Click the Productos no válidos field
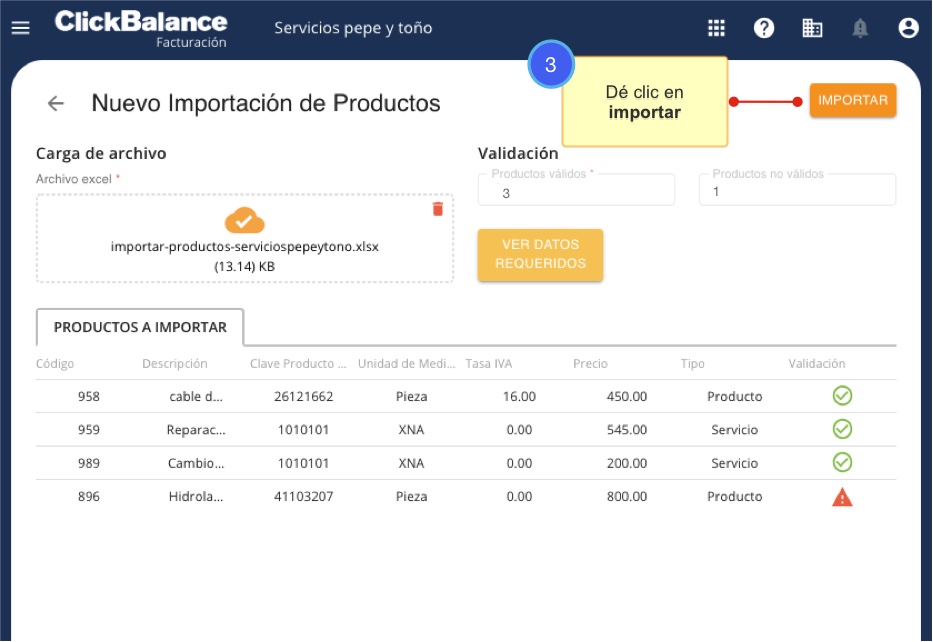 click(797, 192)
